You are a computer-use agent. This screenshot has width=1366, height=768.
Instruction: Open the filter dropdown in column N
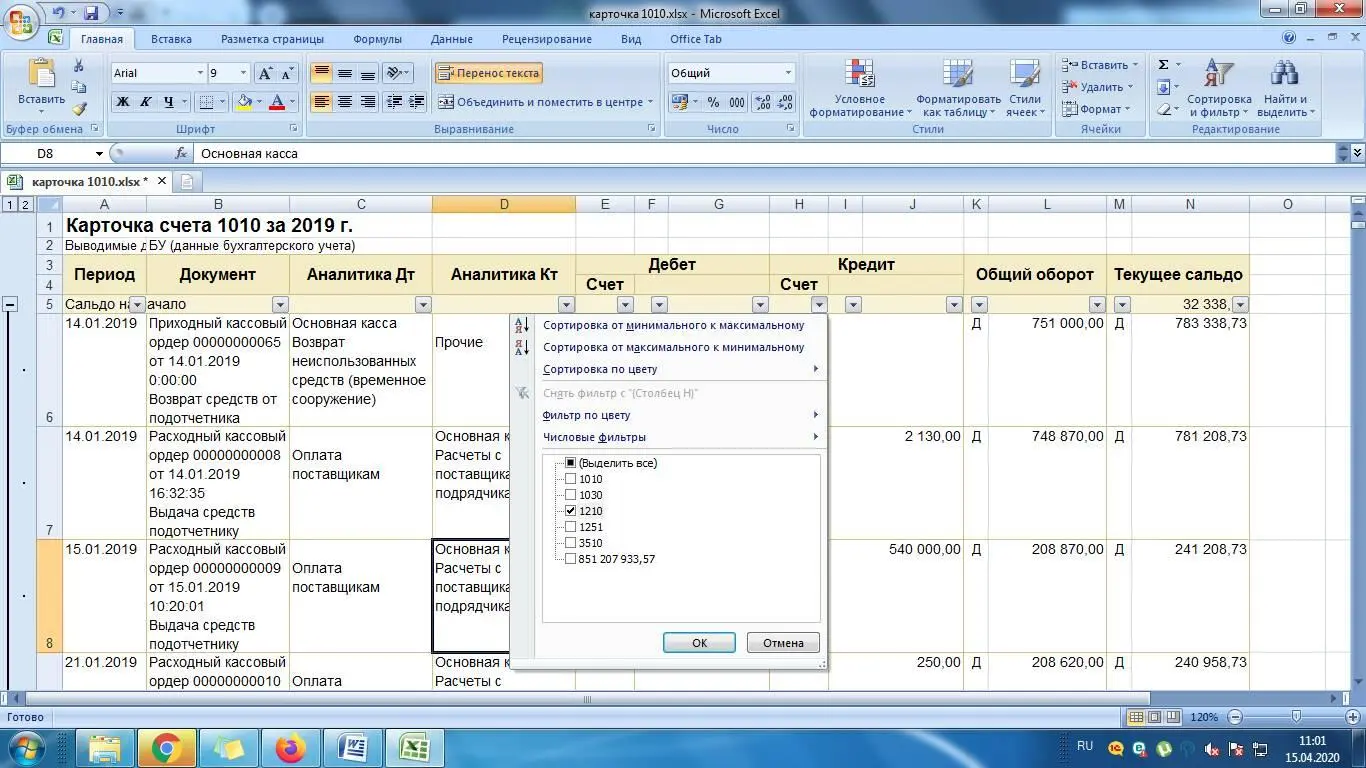tap(1240, 305)
